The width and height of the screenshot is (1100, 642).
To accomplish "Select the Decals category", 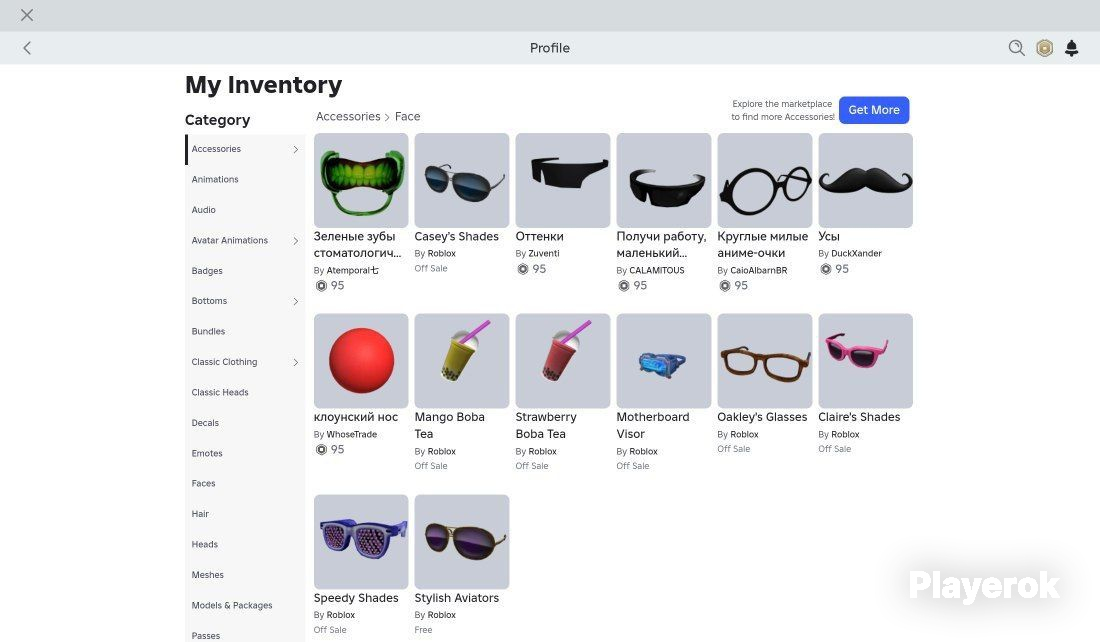I will click(x=245, y=422).
